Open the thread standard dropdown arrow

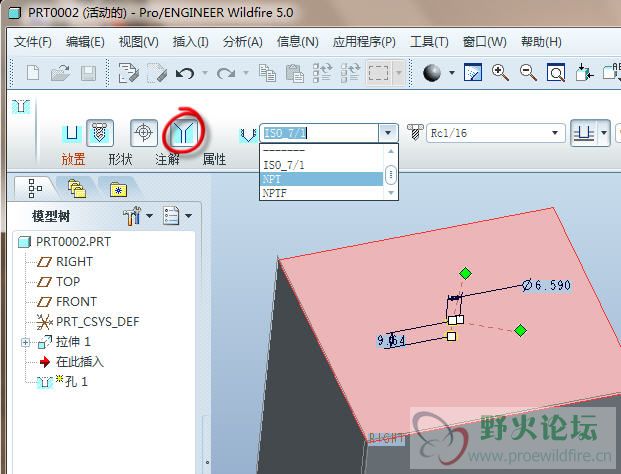point(388,133)
